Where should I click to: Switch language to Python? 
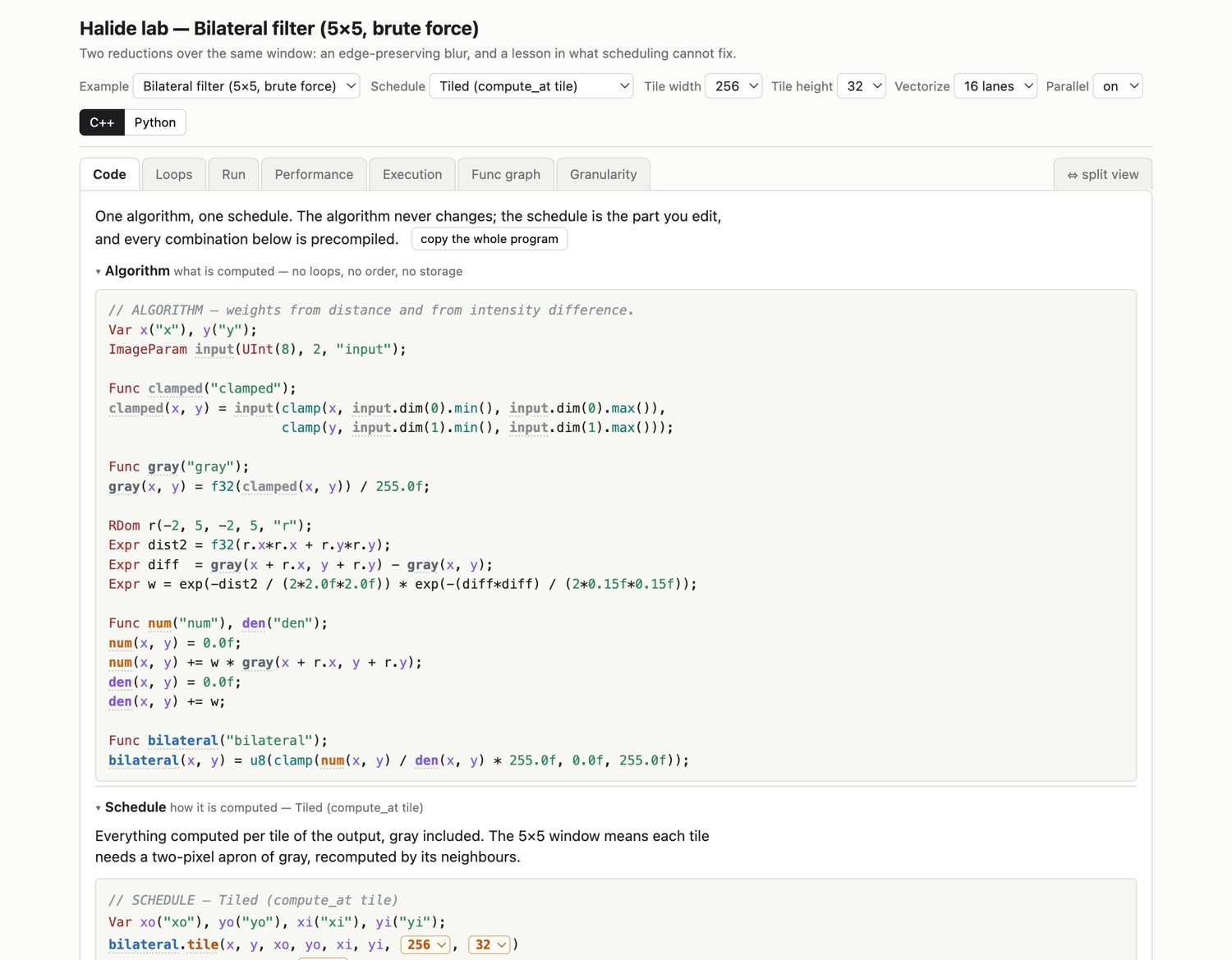(155, 122)
